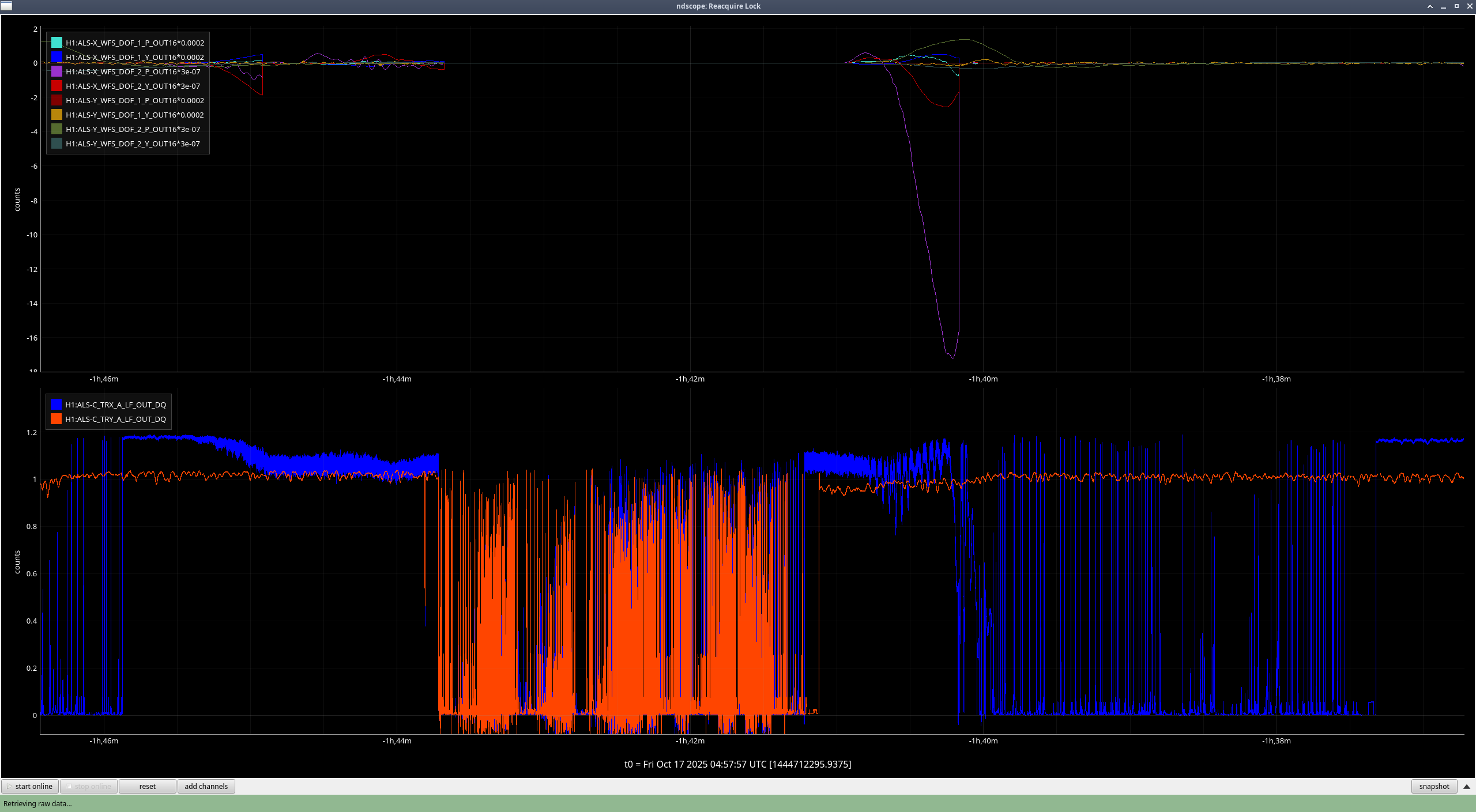This screenshot has width=1476, height=812.
Task: Click the start online button
Action: coord(30,786)
